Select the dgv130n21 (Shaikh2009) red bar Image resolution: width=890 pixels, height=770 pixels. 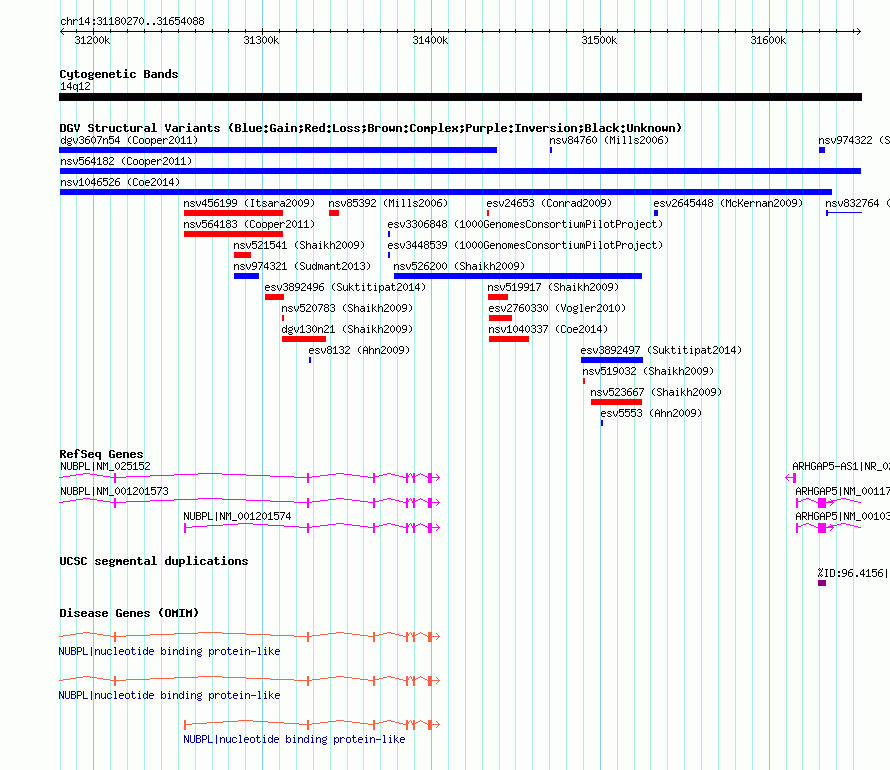(304, 339)
